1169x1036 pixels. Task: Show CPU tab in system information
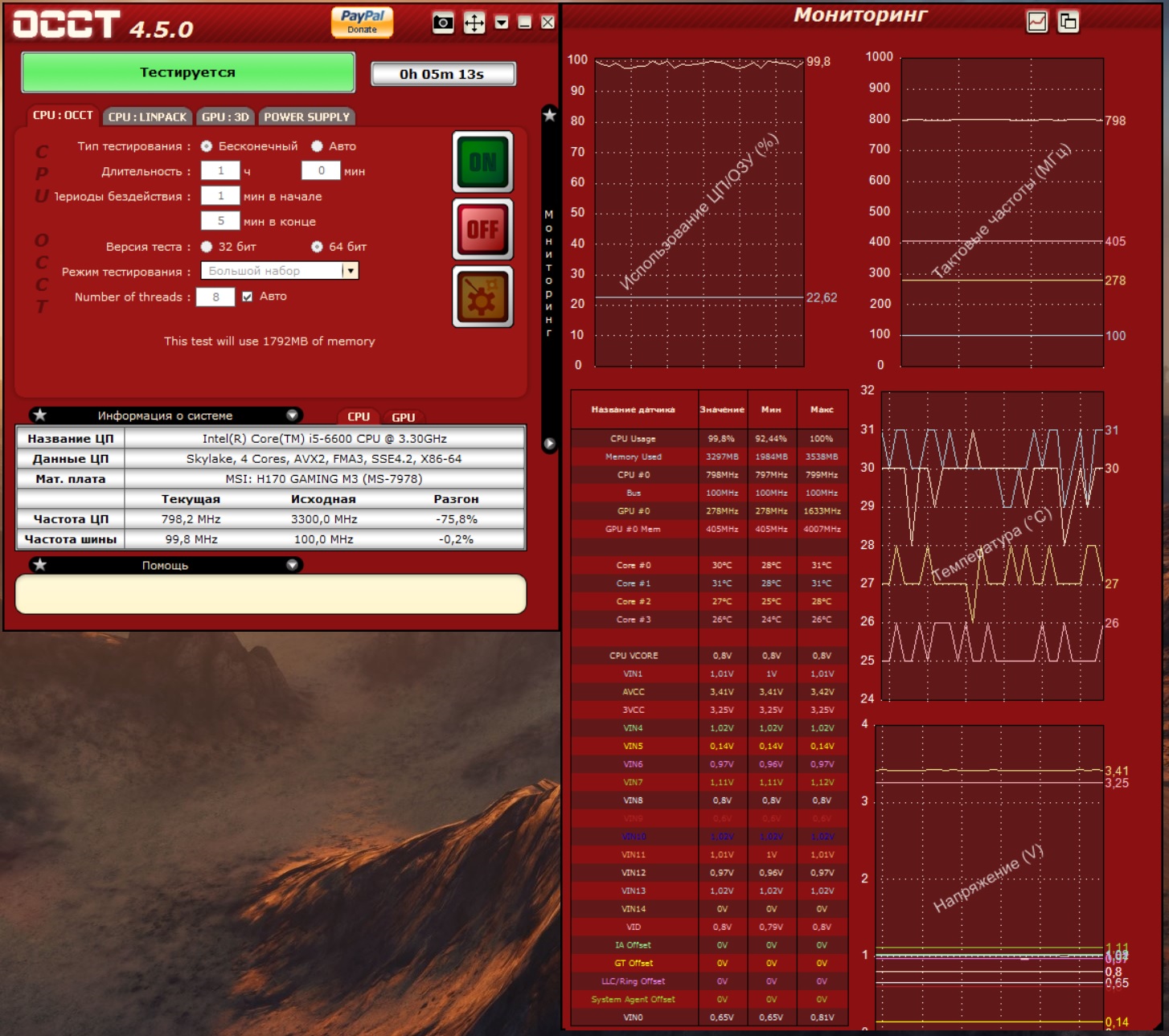tap(359, 416)
